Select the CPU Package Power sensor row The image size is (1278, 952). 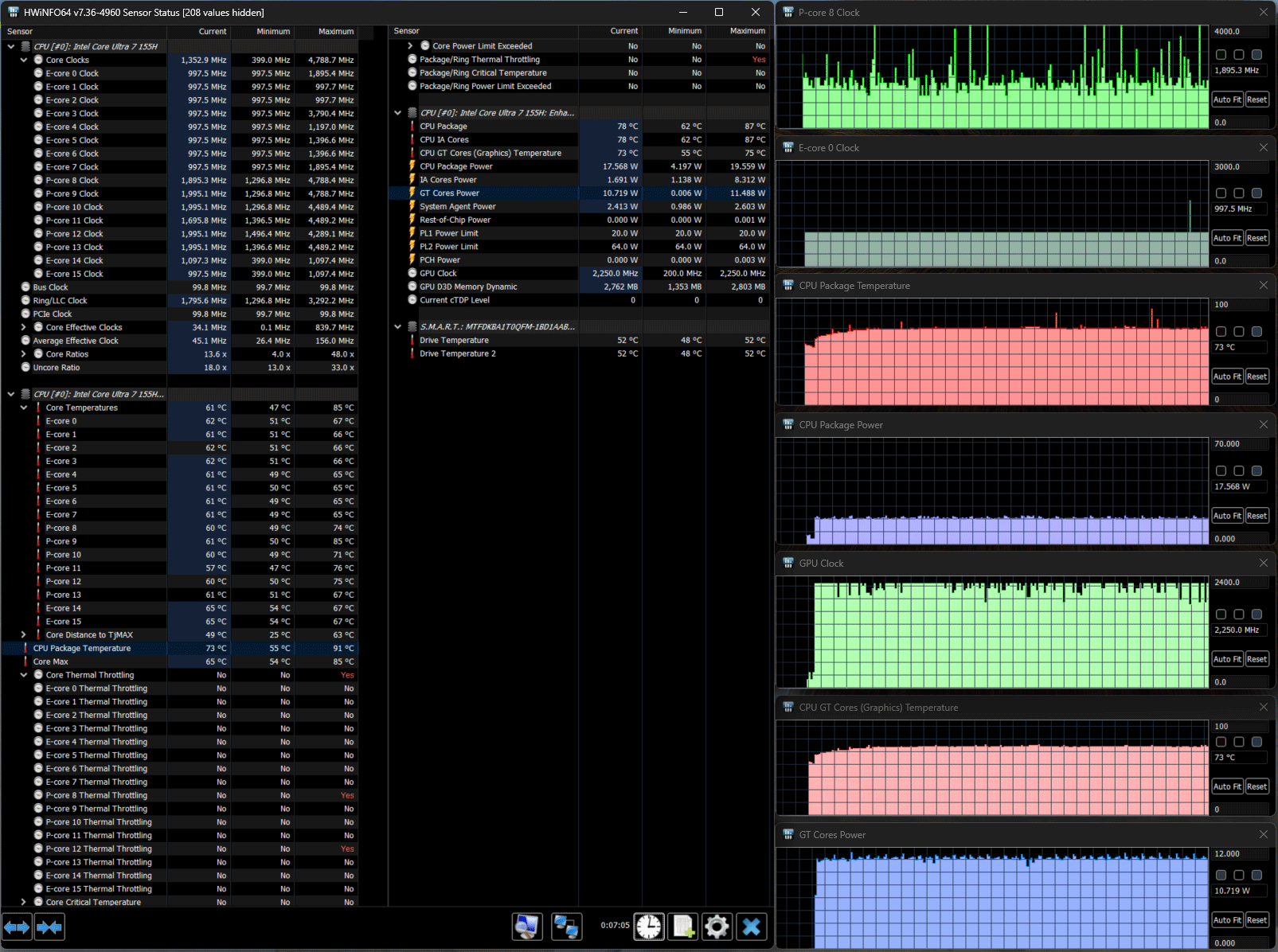click(x=579, y=166)
